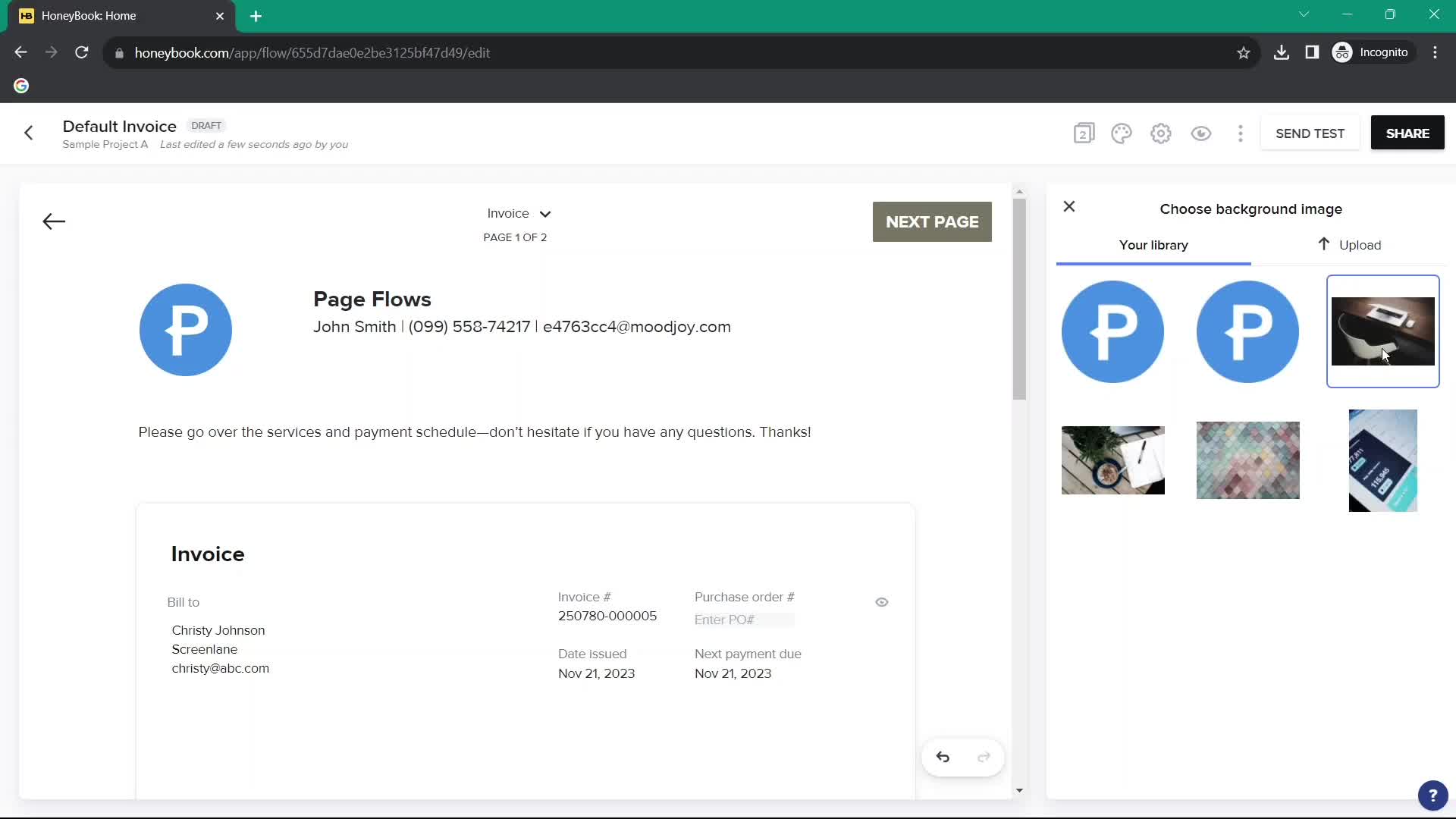Click the preview eye icon in toolbar

pos(1201,133)
